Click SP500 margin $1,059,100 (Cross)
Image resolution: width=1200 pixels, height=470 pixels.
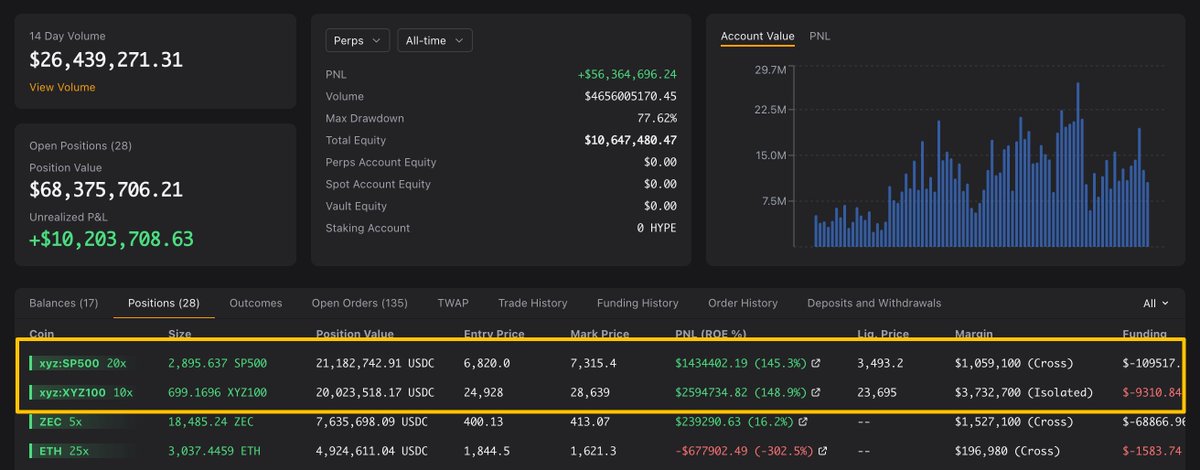[x=1015, y=363]
